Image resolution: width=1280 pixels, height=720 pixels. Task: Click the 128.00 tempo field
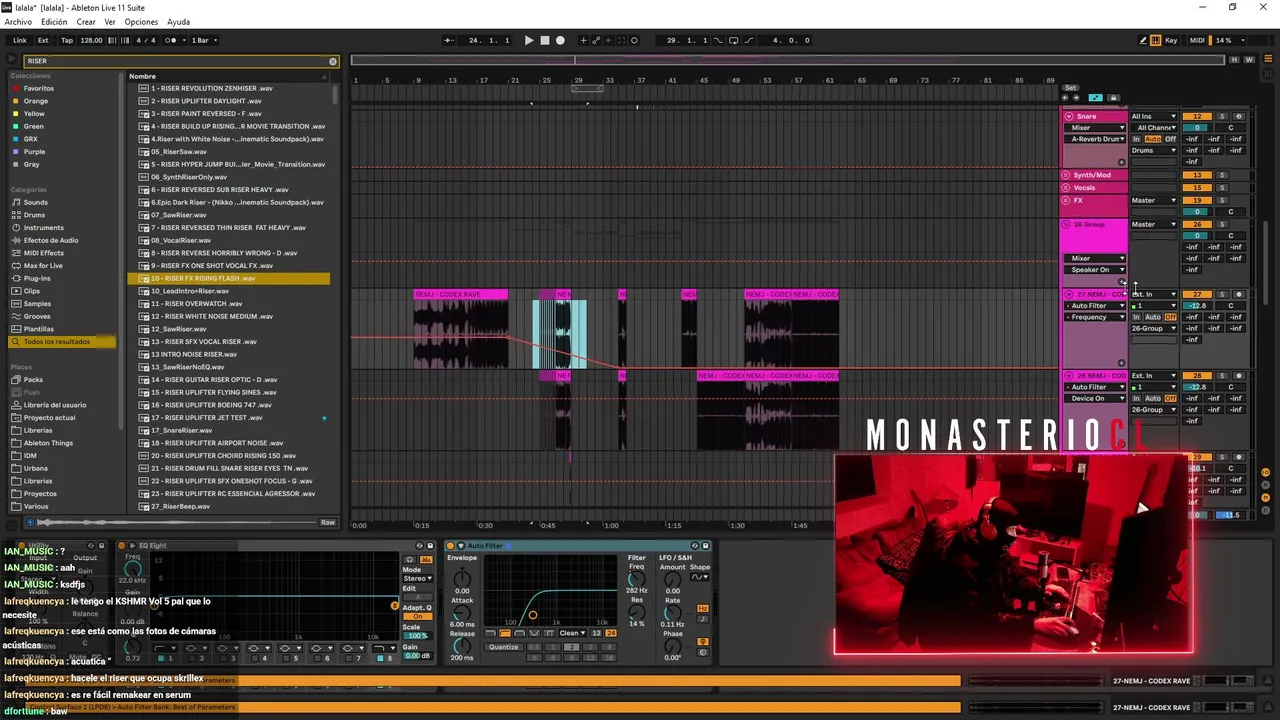91,40
